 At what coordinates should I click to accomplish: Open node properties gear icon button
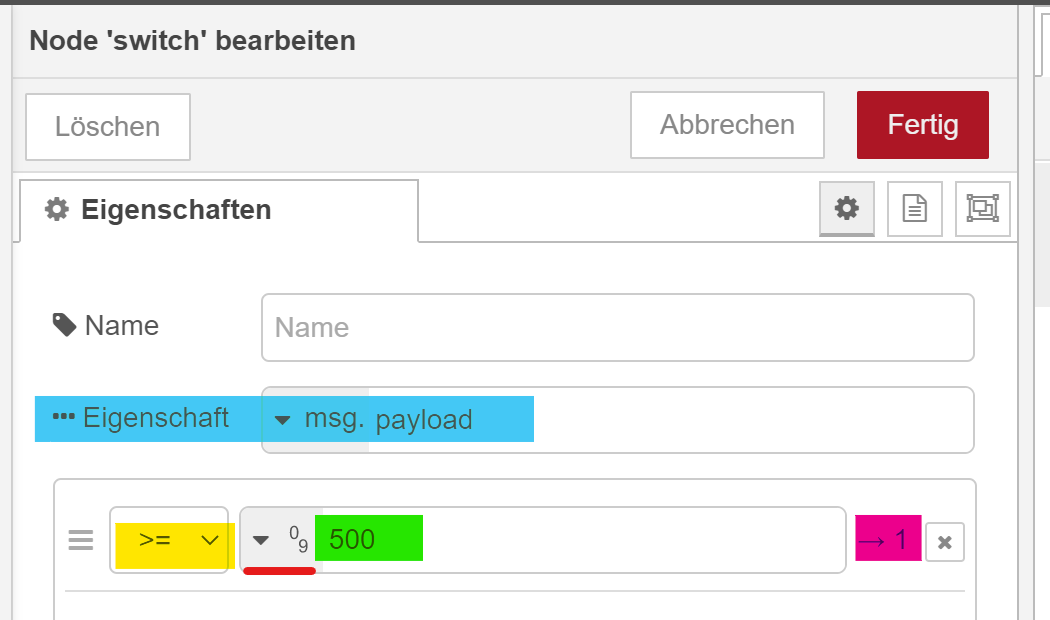pyautogui.click(x=846, y=209)
